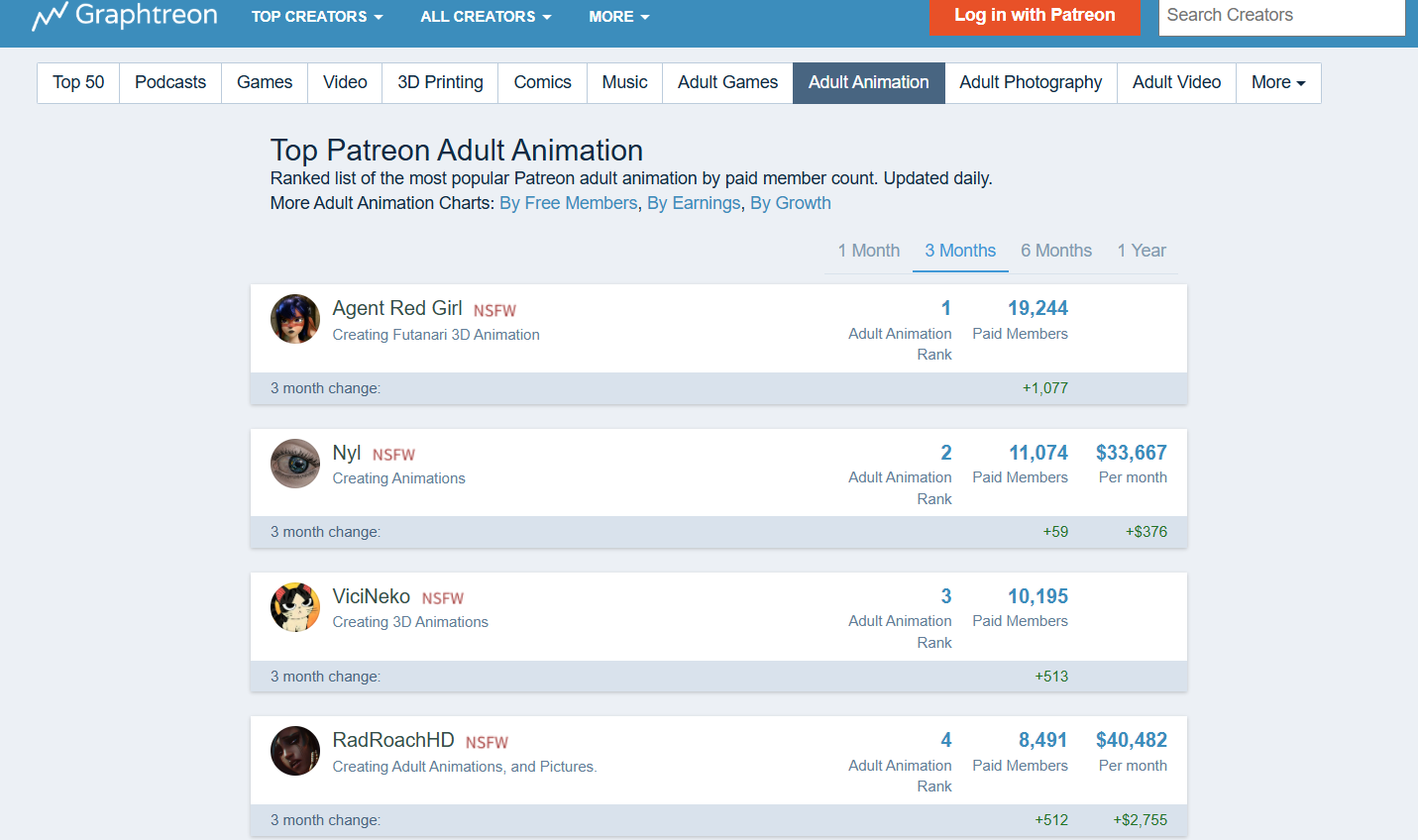Go to the Games category tab

(x=265, y=83)
